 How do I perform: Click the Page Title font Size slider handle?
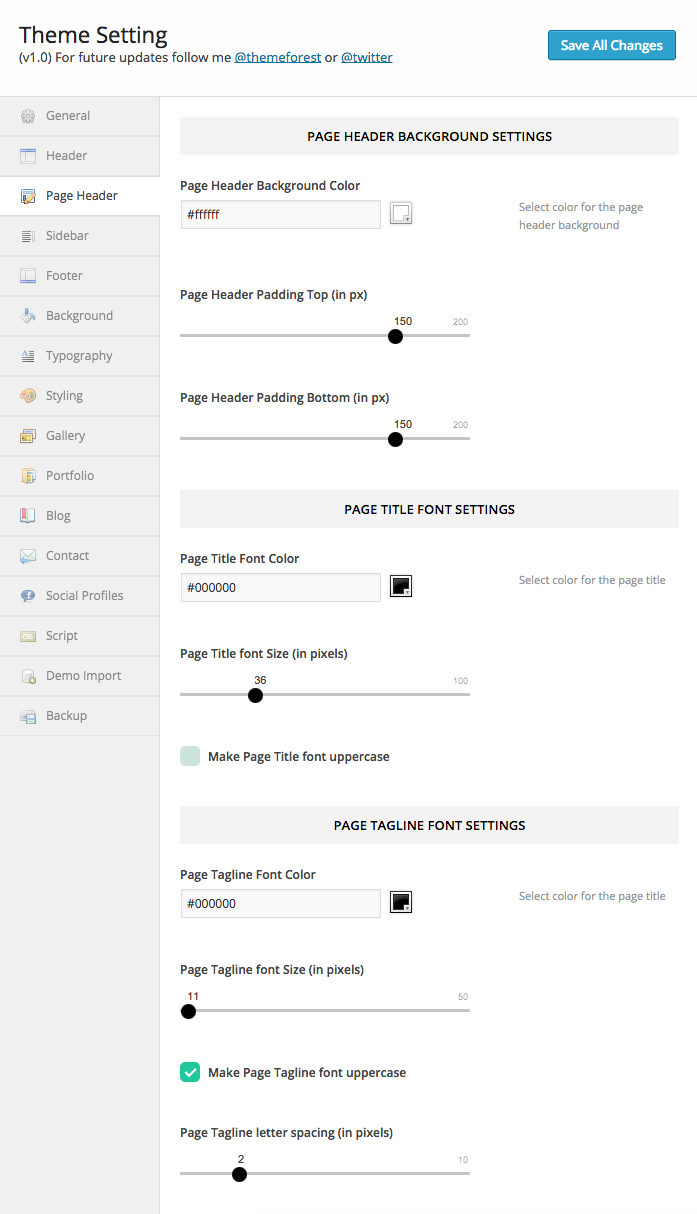pos(255,695)
